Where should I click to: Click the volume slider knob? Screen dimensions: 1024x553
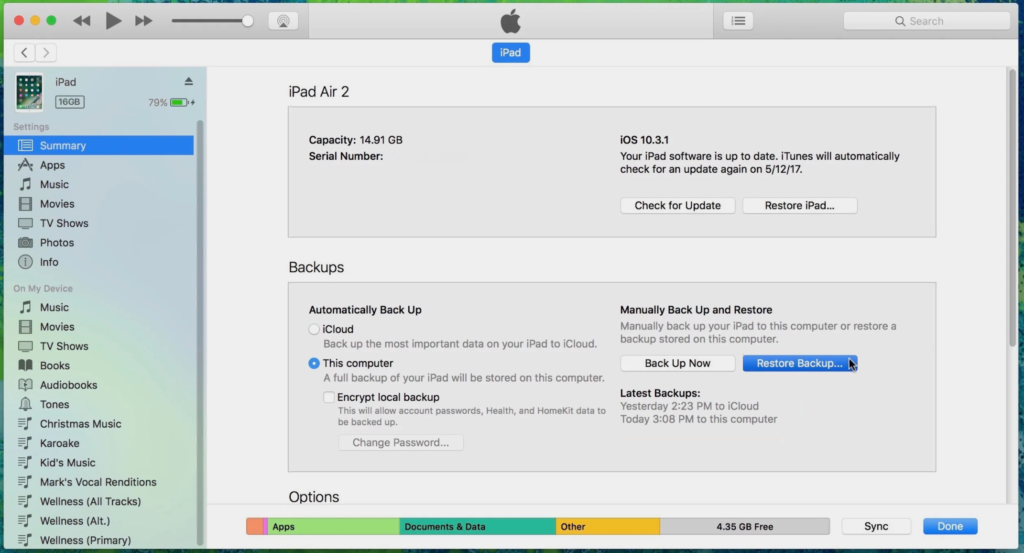click(x=248, y=21)
